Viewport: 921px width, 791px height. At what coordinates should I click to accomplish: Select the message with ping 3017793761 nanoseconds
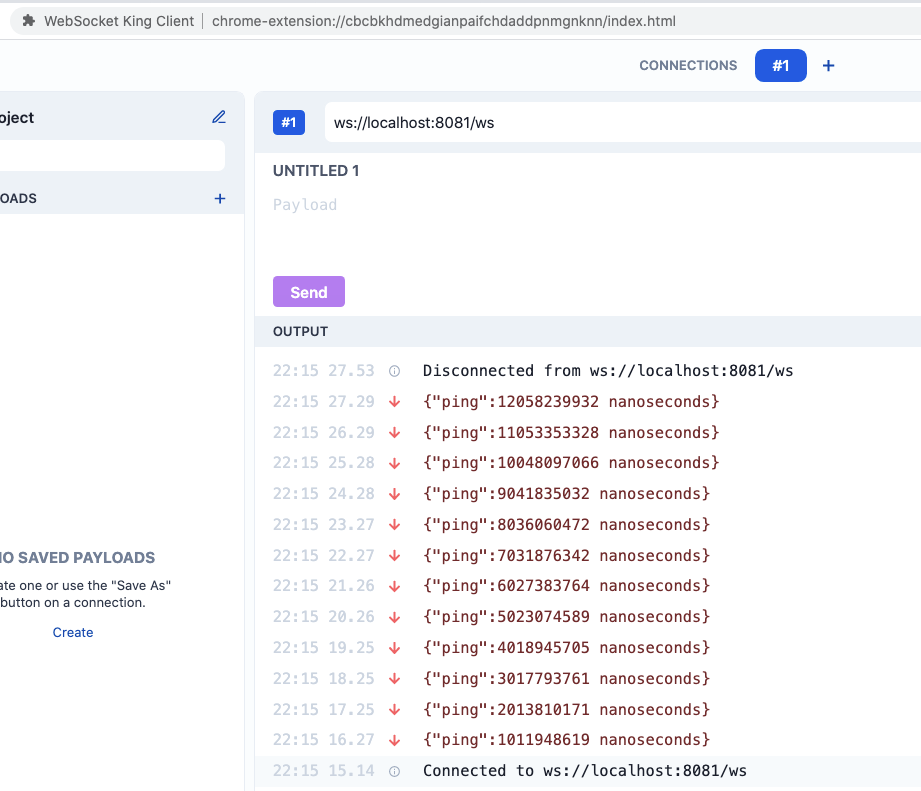click(x=566, y=679)
